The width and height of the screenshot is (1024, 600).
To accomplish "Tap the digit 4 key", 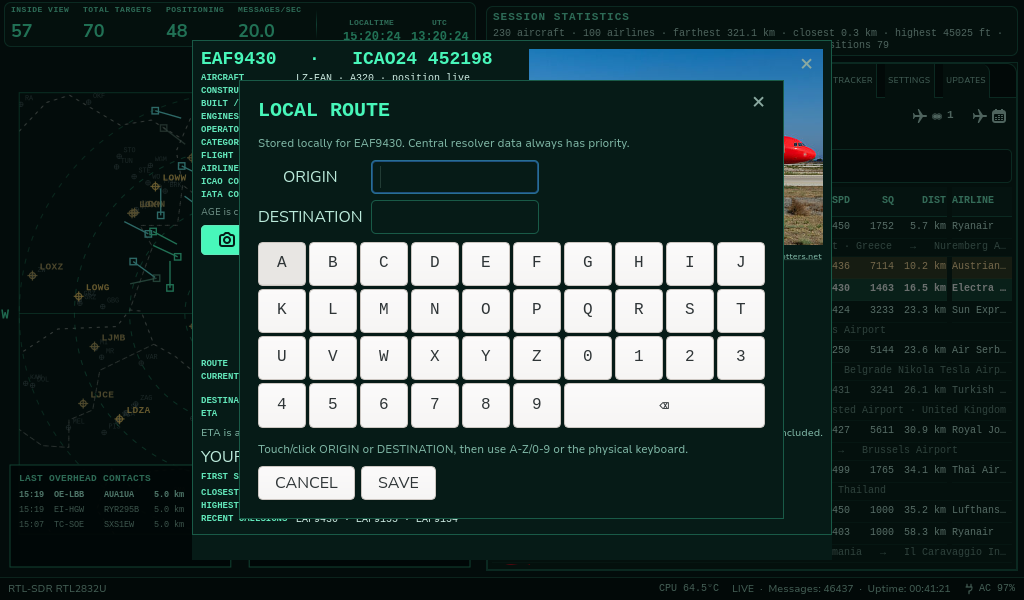I will [x=281, y=405].
